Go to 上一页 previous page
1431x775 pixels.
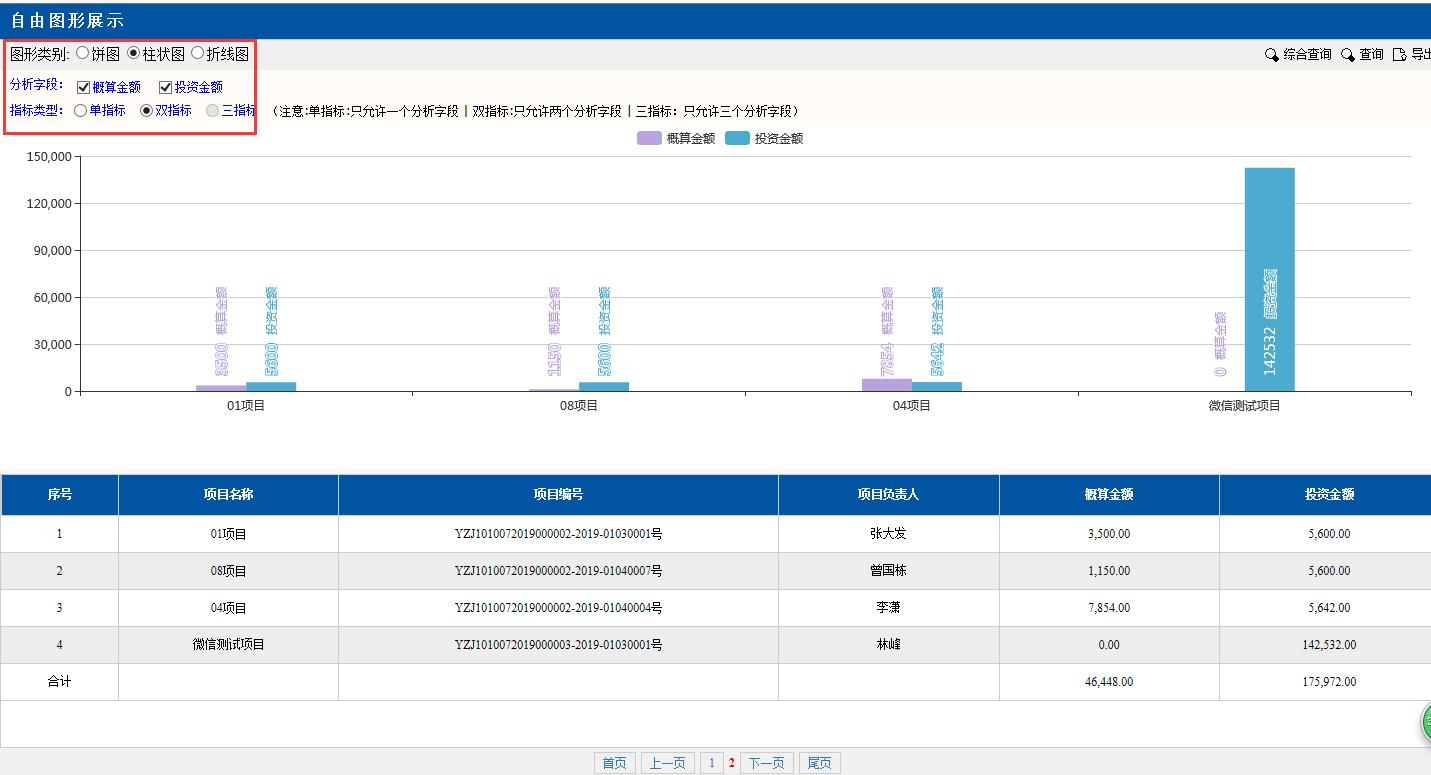tap(667, 763)
